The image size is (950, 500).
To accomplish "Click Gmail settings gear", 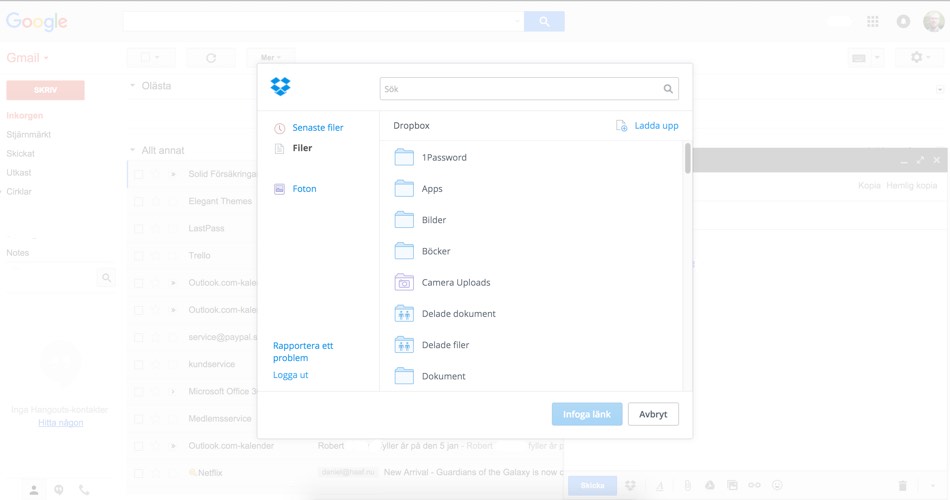I will click(917, 57).
